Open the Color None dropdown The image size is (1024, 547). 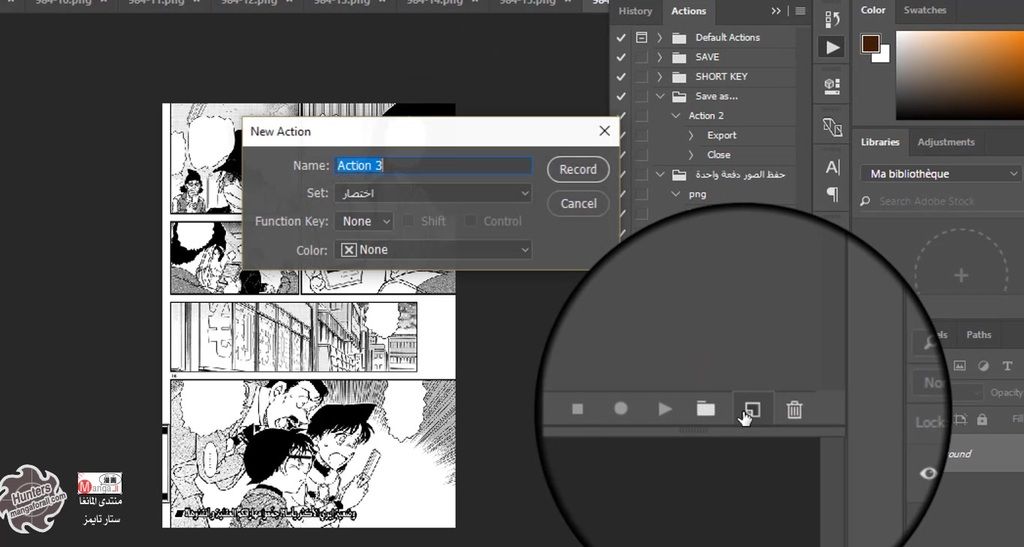pyautogui.click(x=433, y=249)
